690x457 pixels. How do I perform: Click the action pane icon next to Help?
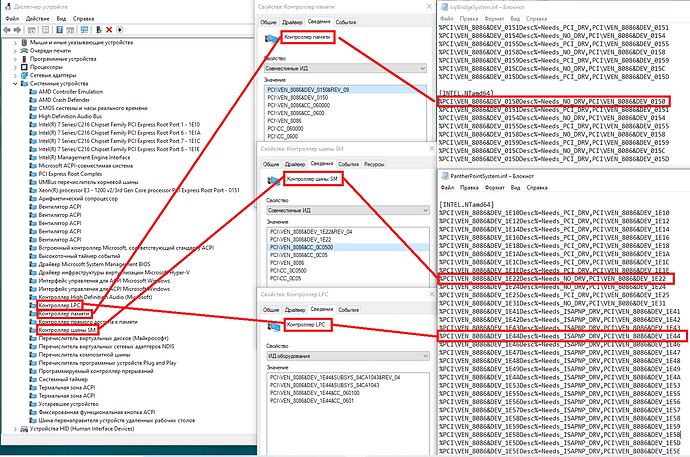point(70,30)
